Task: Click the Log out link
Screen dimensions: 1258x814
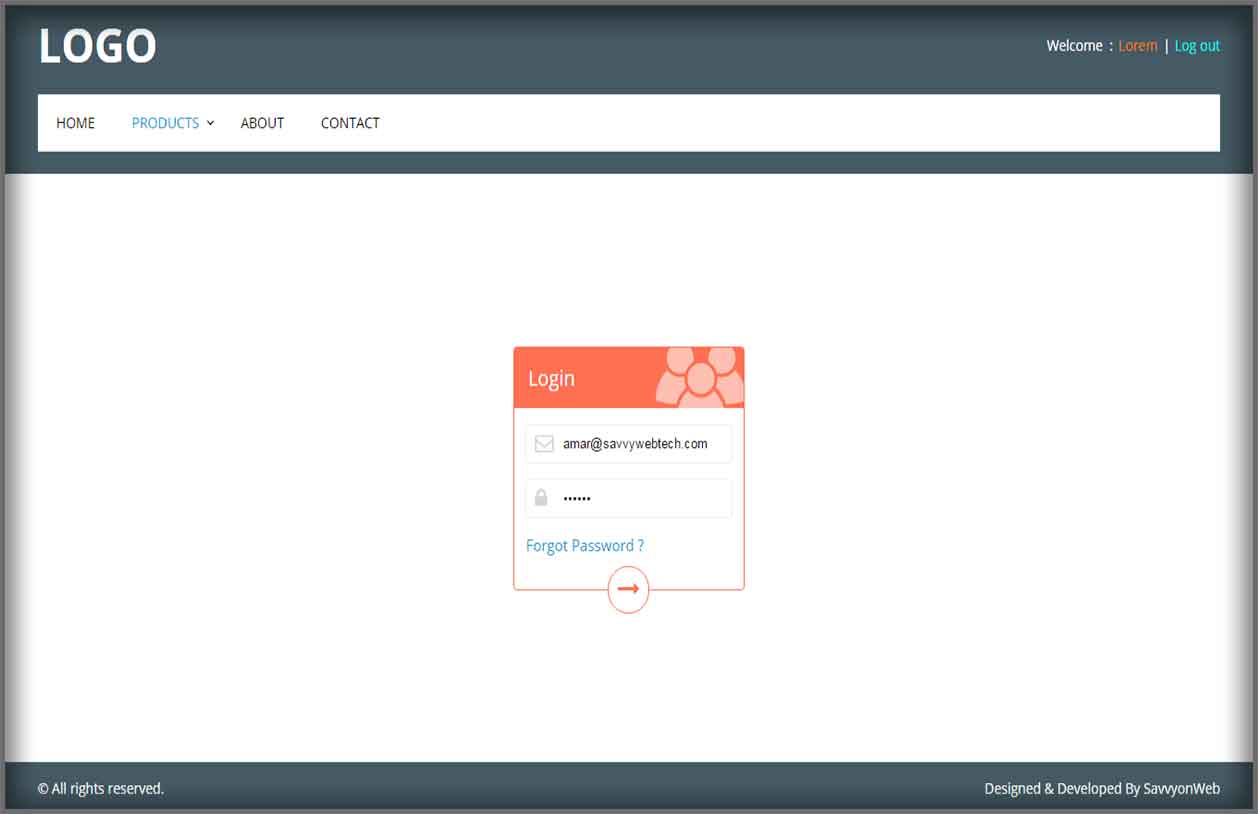Action: click(x=1197, y=46)
